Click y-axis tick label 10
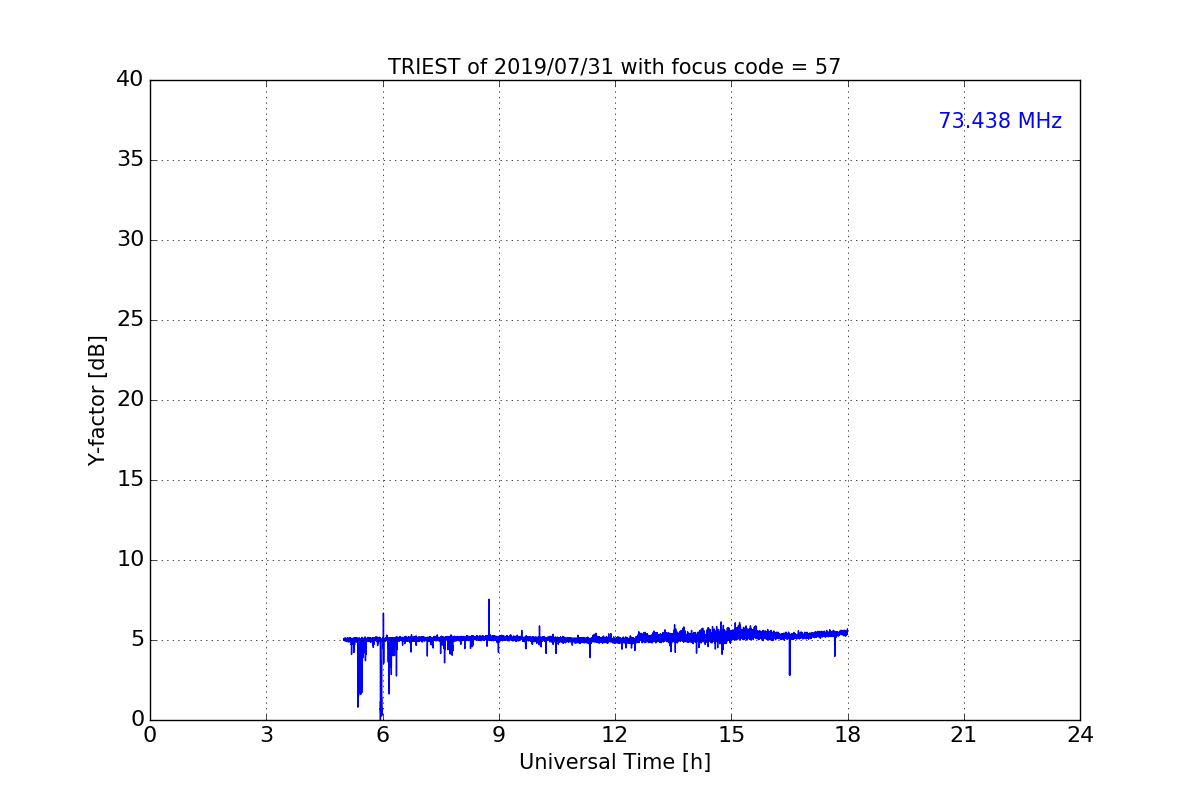1200x800 pixels. (x=130, y=560)
